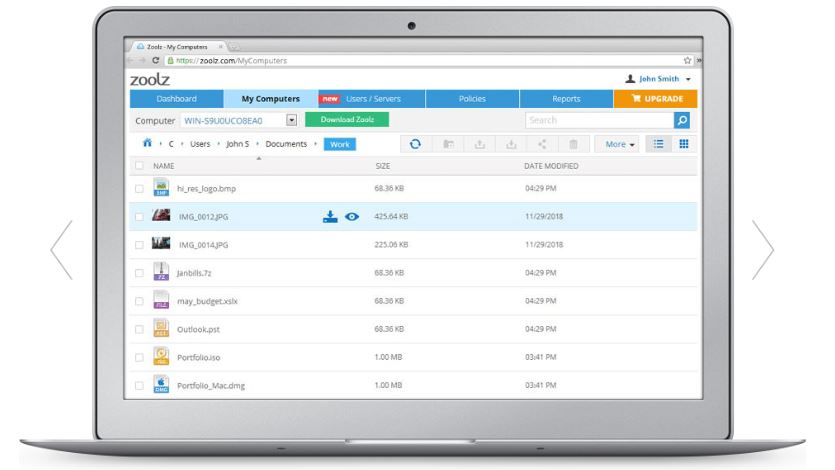Click the IMG_0014.JPG thumbnail

tap(161, 243)
